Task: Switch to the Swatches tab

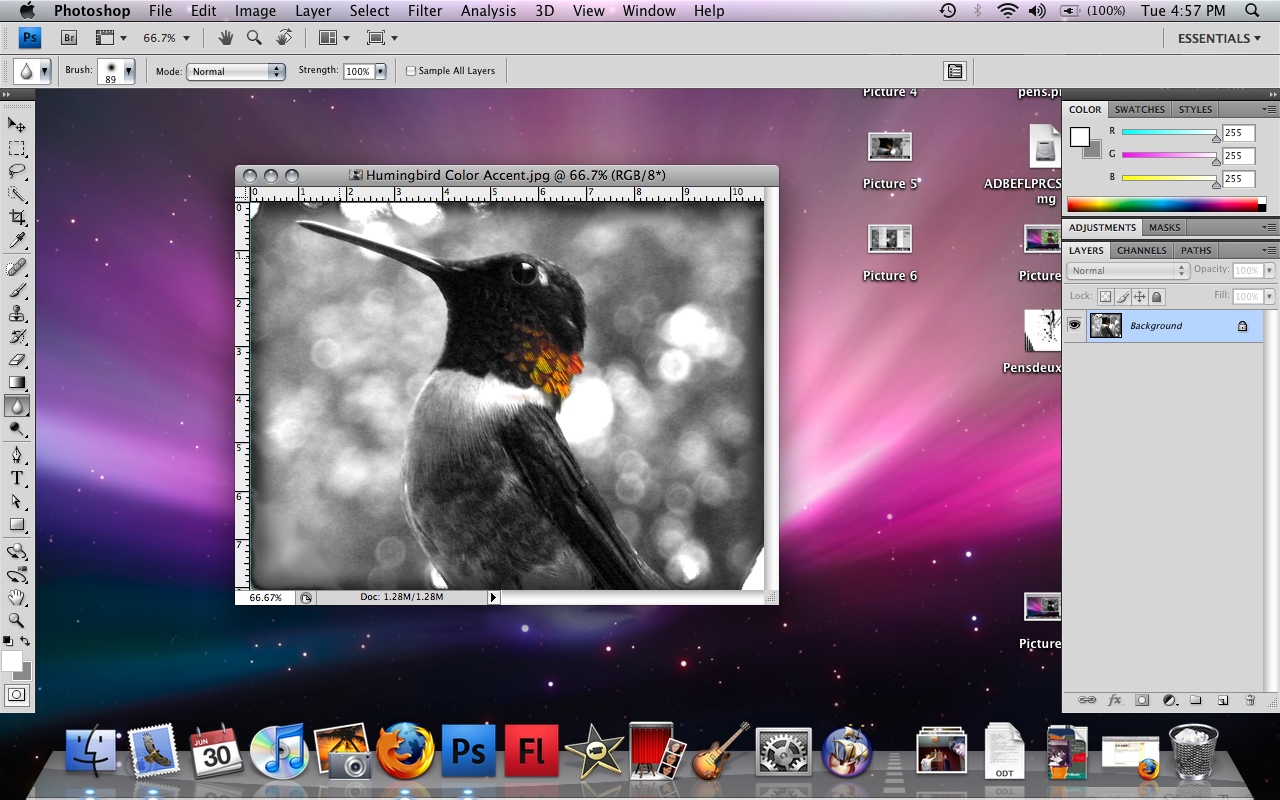Action: [x=1140, y=109]
